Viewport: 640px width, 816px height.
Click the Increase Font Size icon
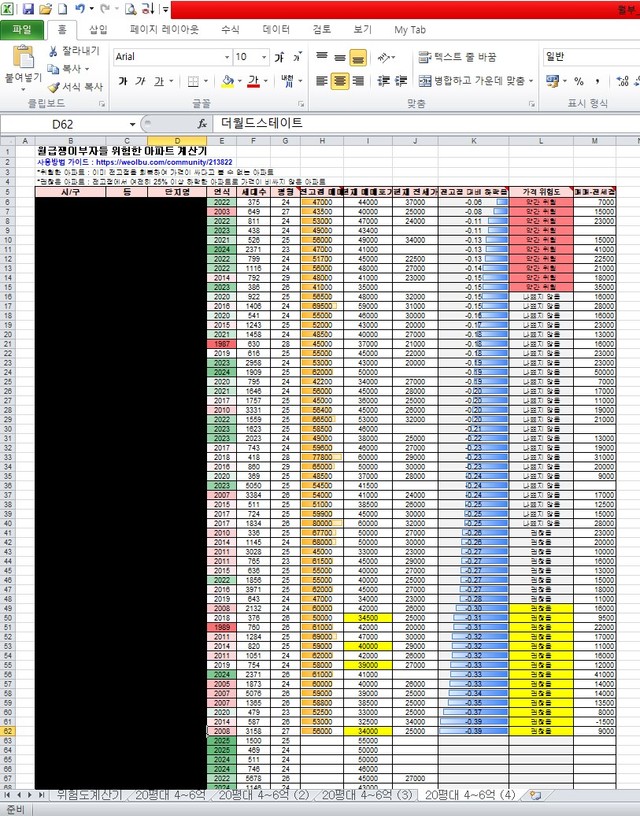[279, 57]
